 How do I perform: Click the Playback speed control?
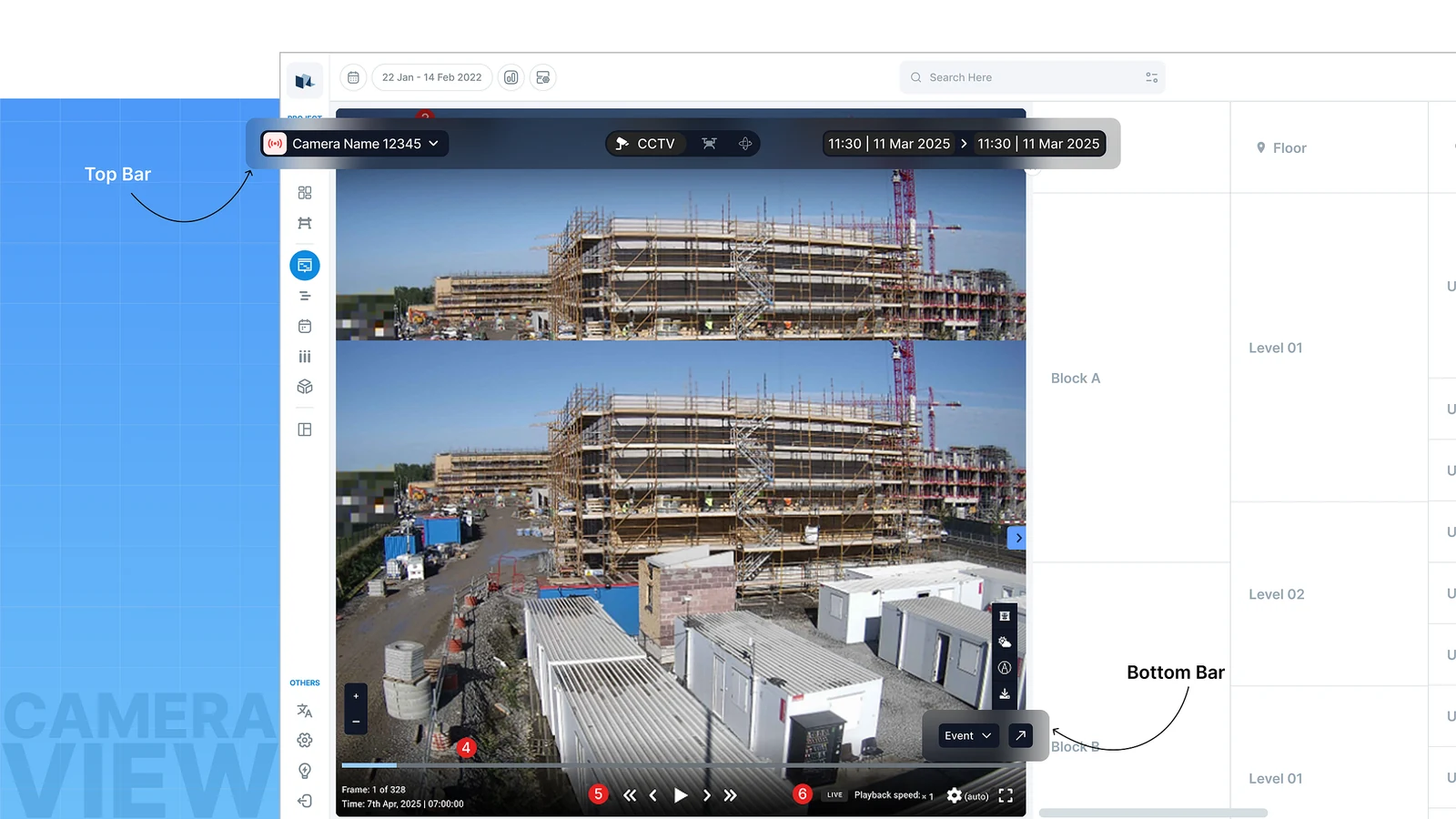click(894, 795)
